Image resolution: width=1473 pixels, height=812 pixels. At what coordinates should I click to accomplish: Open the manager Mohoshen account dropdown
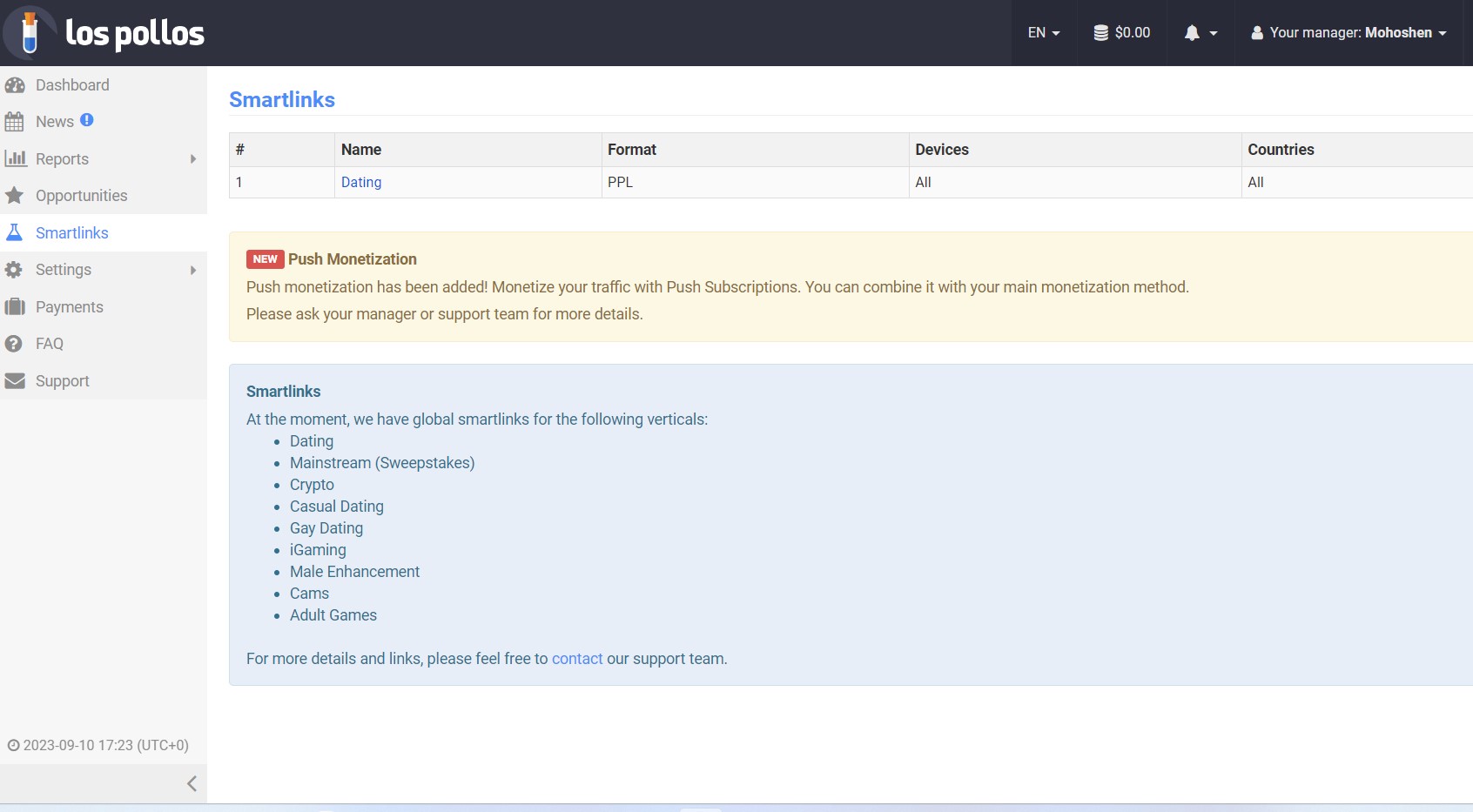point(1349,33)
